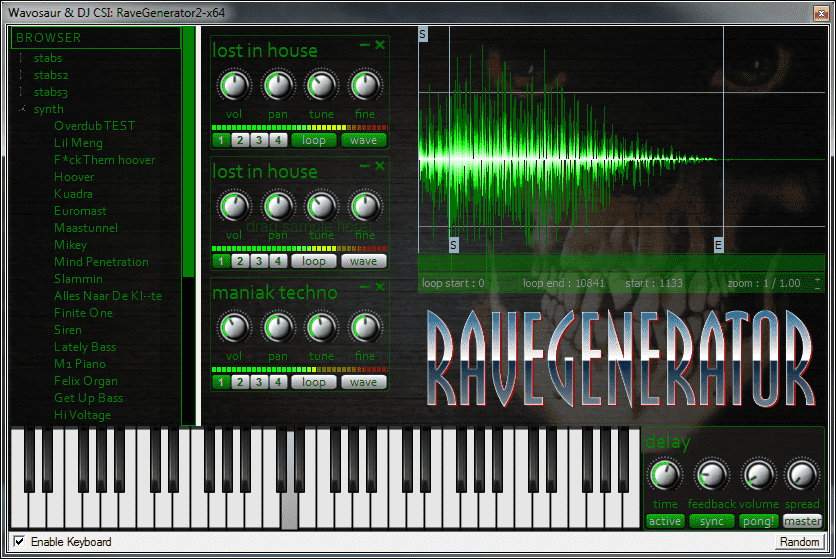
Task: Click the tune knob in first slot
Action: click(x=321, y=86)
